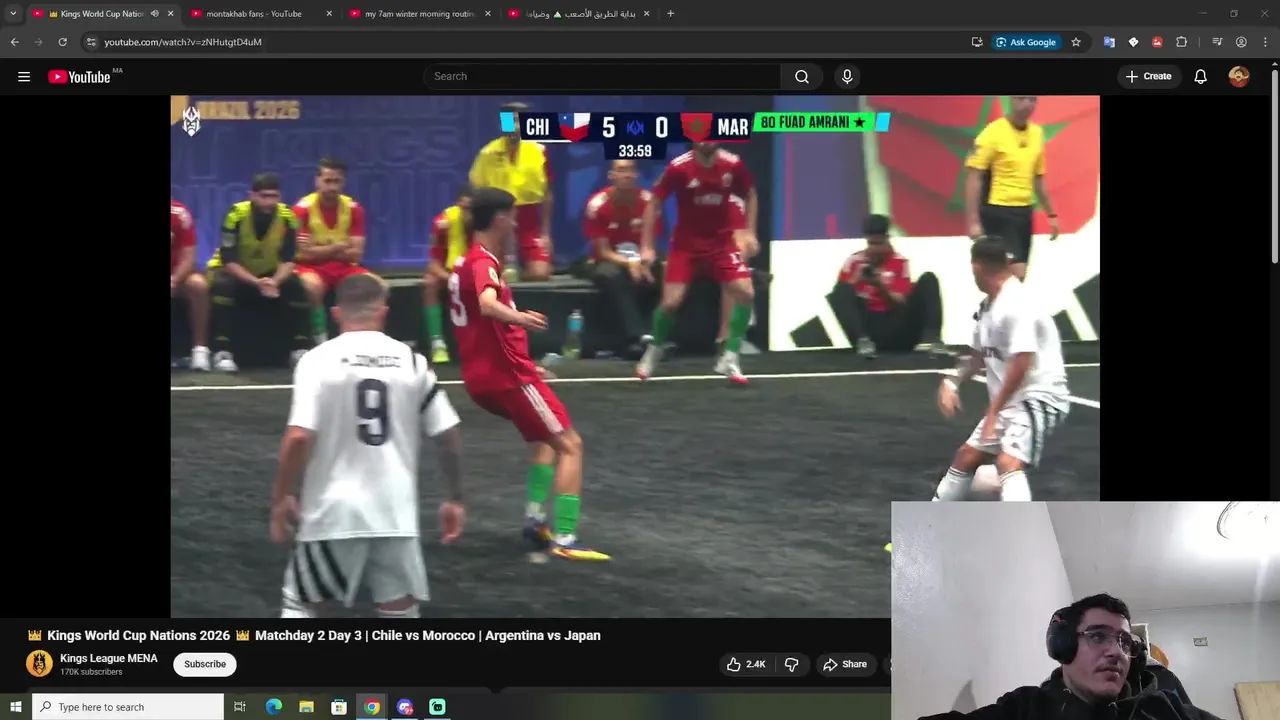Screen dimensions: 1280x720
Task: Open Microsoft Store from the taskbar
Action: (339, 707)
